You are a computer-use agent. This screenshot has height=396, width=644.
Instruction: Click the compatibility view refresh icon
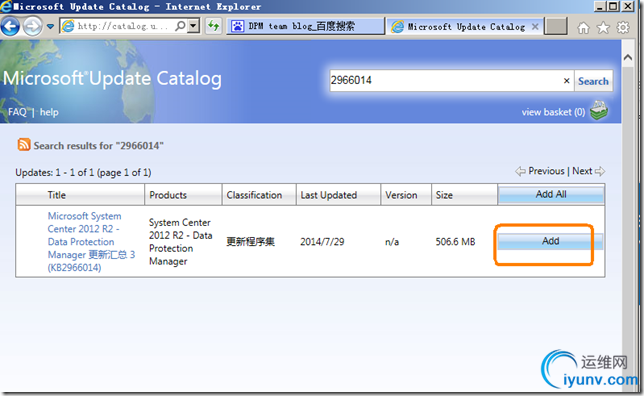pos(214,26)
